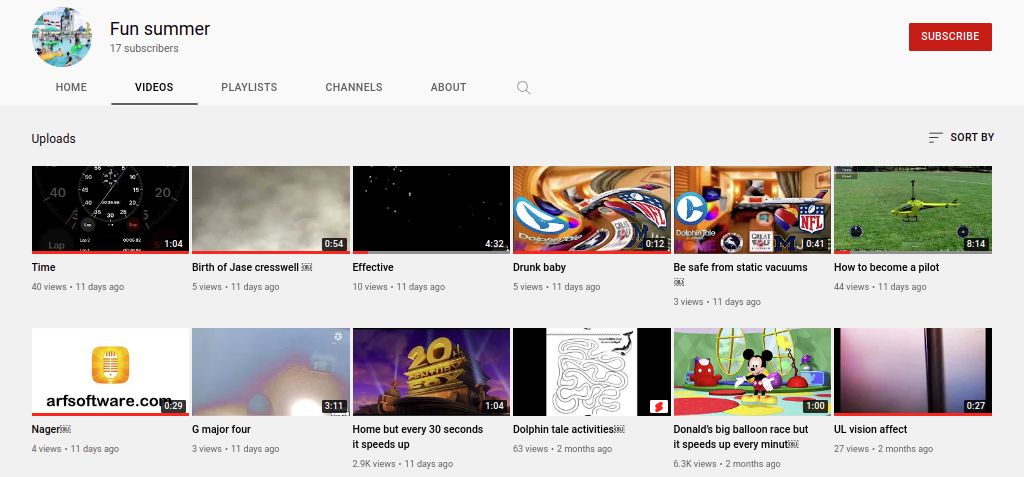The width and height of the screenshot is (1024, 477).
Task: Play the gray clouds video thumbnail
Action: click(x=271, y=210)
